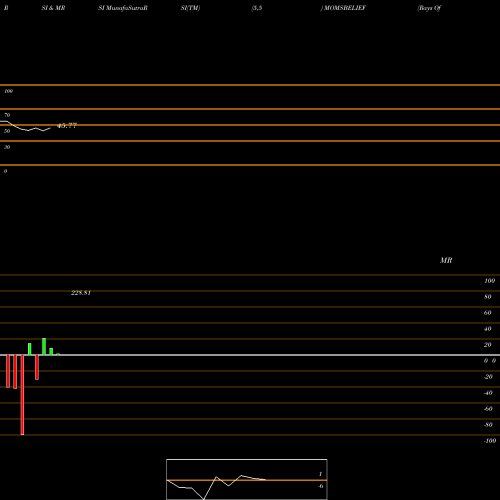Click the RSI value label 45.77
Image resolution: width=500 pixels, height=500 pixels.
[67, 126]
